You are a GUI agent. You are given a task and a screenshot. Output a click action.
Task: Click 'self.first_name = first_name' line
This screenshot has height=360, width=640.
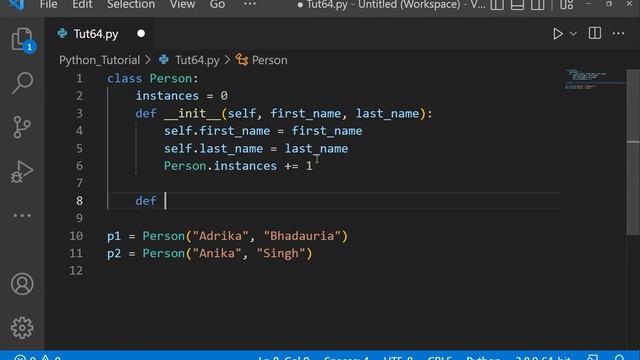pos(263,131)
